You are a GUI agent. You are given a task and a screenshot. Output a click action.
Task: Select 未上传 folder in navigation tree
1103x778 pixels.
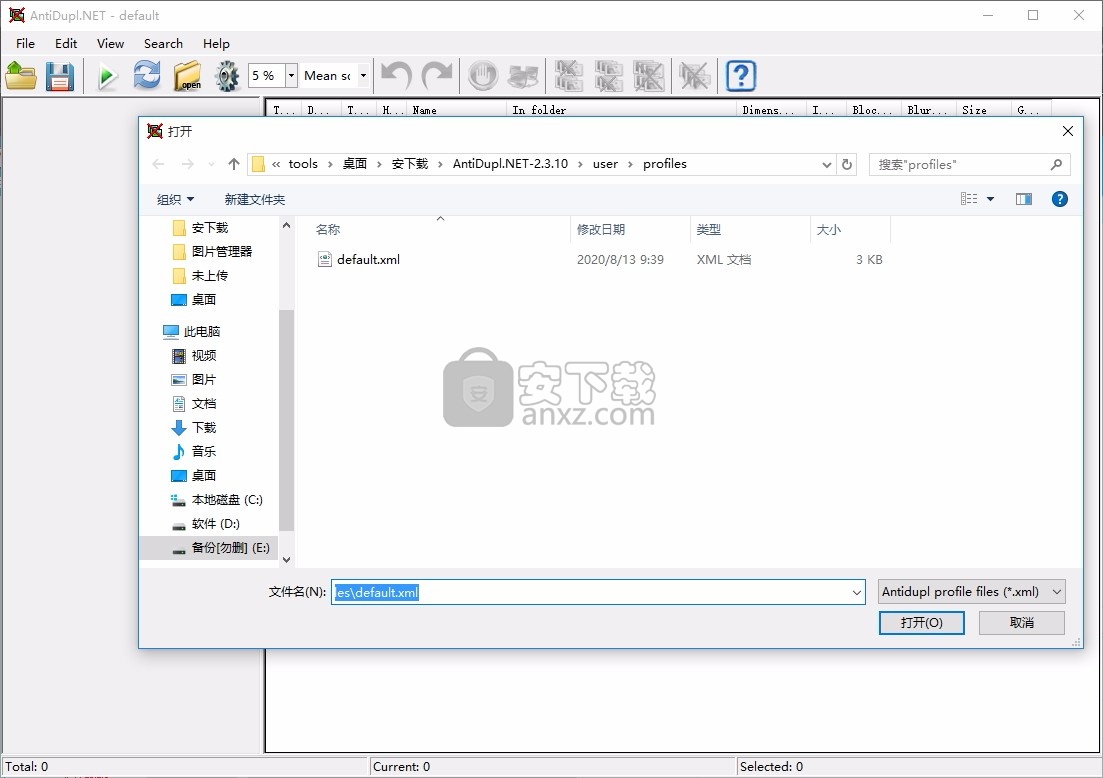tap(210, 276)
